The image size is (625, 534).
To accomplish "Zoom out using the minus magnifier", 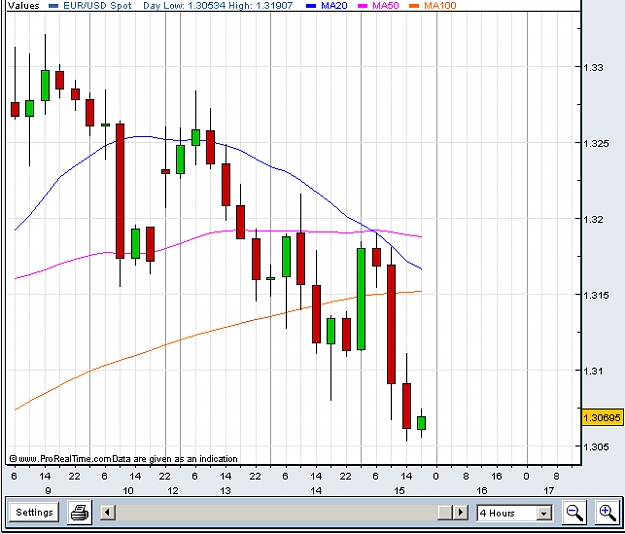I will tap(574, 512).
